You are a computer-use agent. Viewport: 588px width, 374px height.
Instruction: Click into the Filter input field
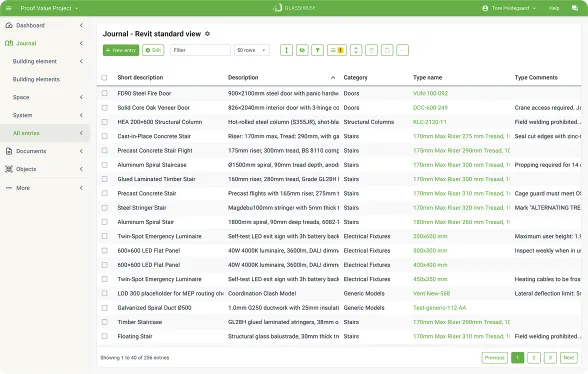point(200,50)
